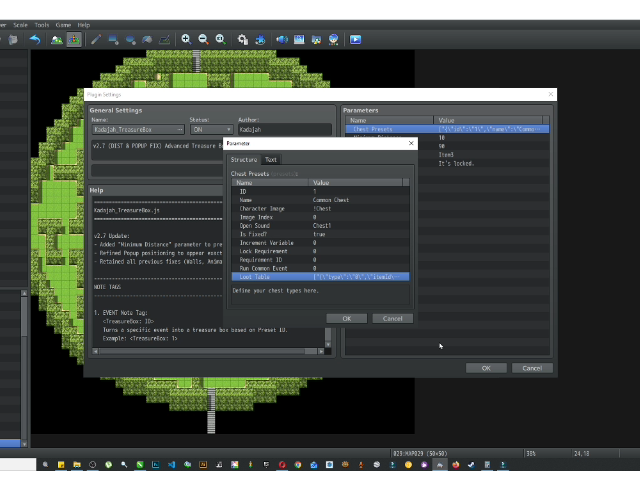Open the Plugin Manager puzzle icon

(260, 40)
